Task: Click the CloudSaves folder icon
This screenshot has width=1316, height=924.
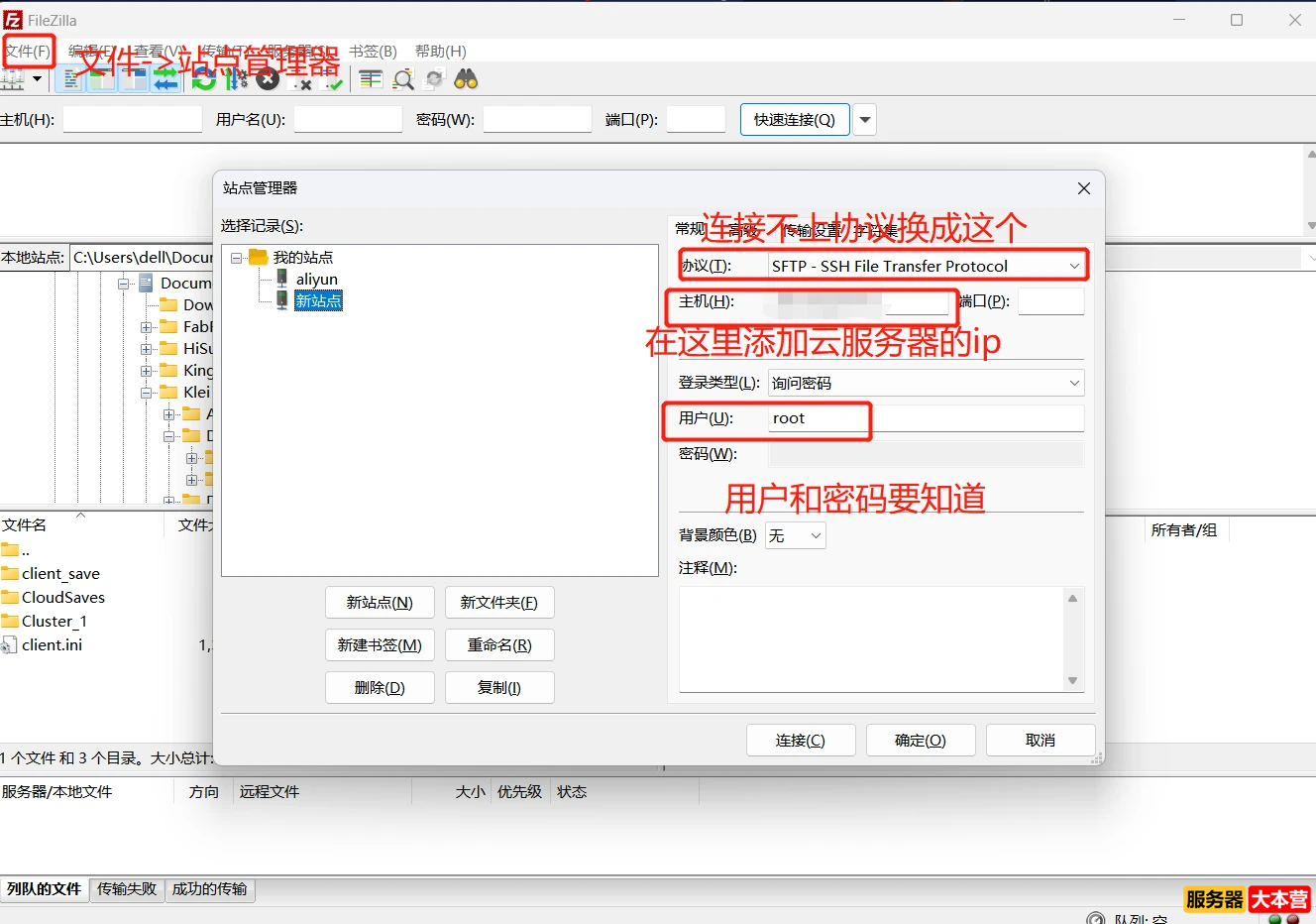Action: 10,597
